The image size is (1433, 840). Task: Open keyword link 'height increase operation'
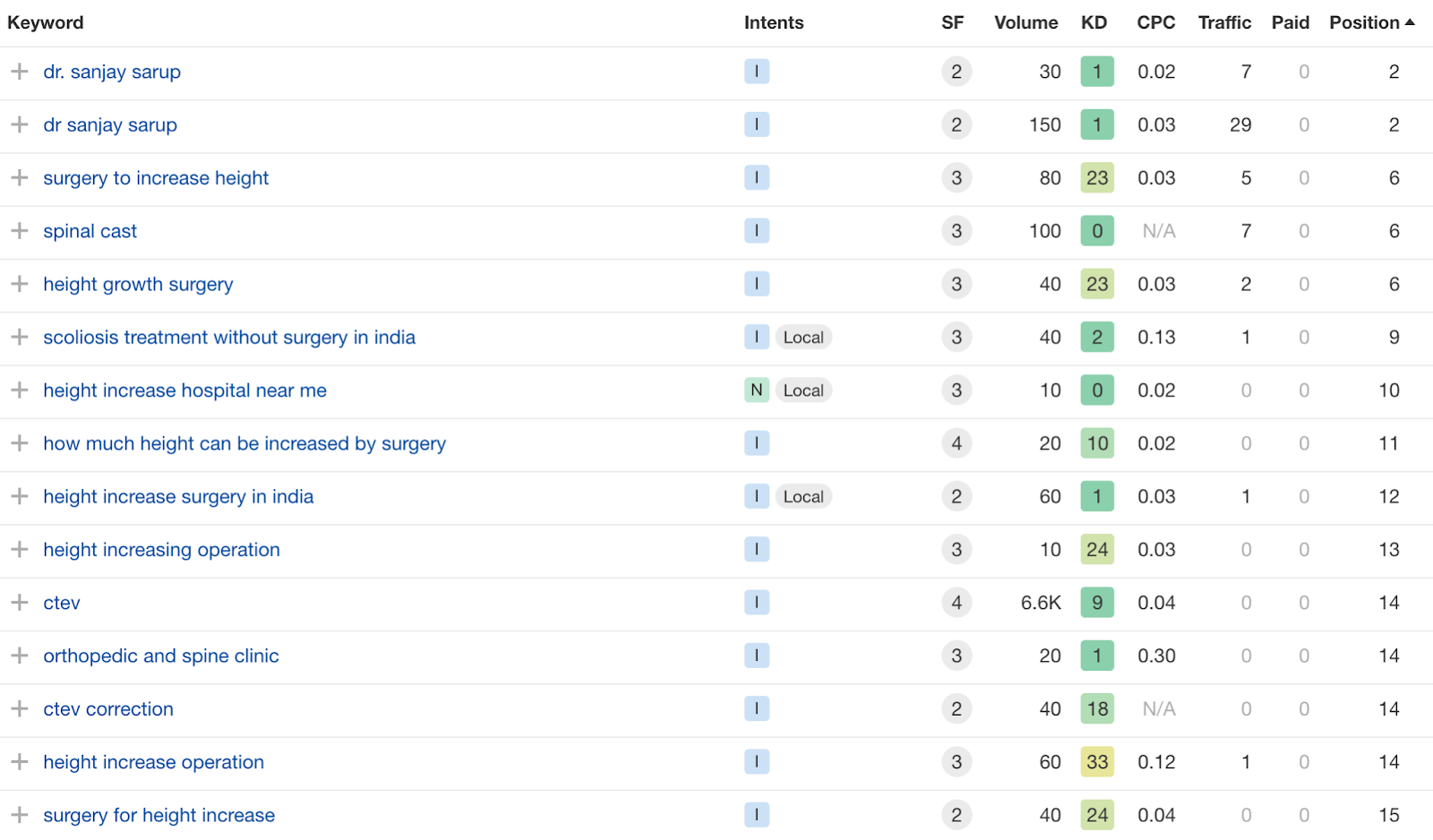pos(154,762)
